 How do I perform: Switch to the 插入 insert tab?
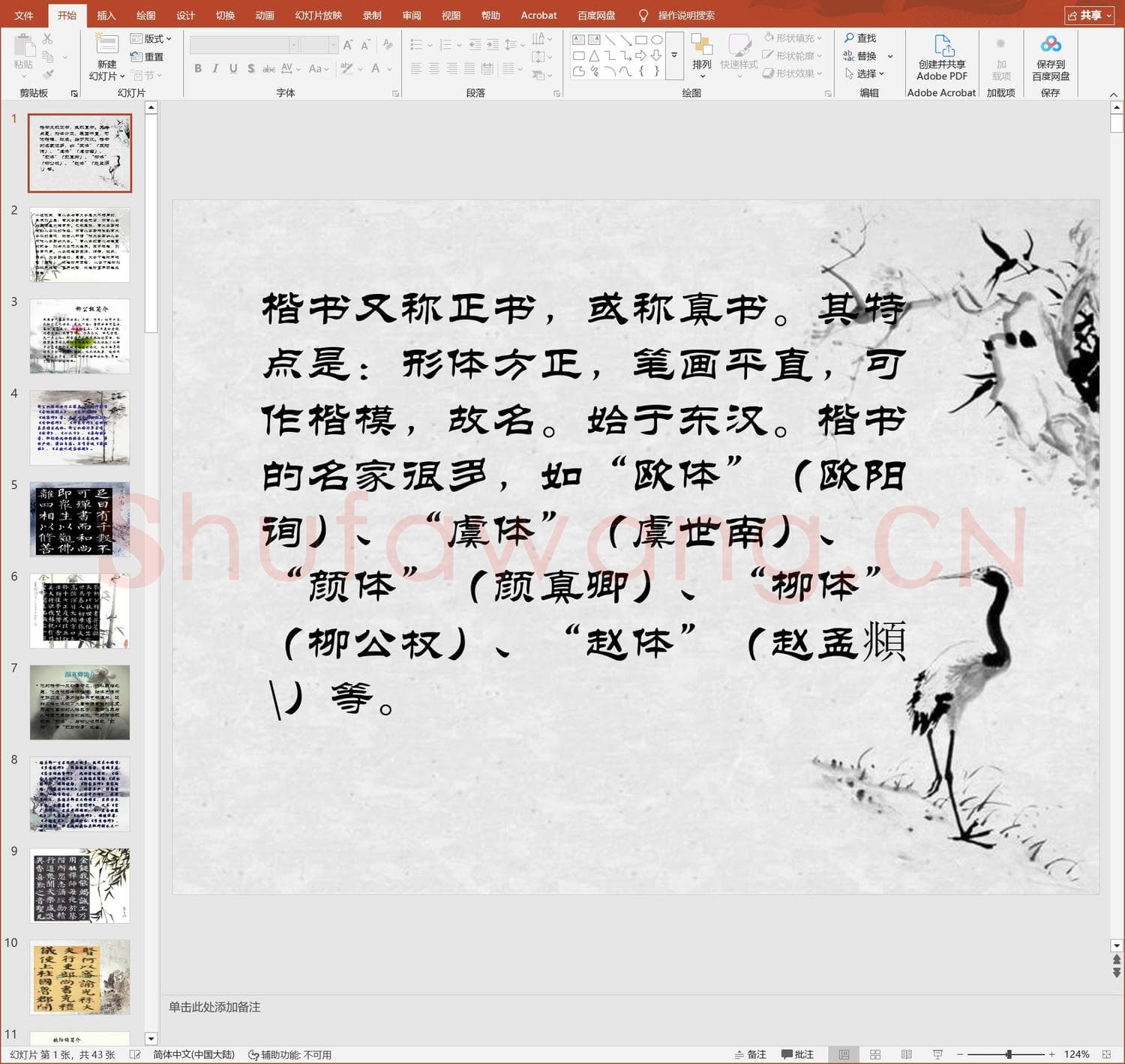[106, 15]
